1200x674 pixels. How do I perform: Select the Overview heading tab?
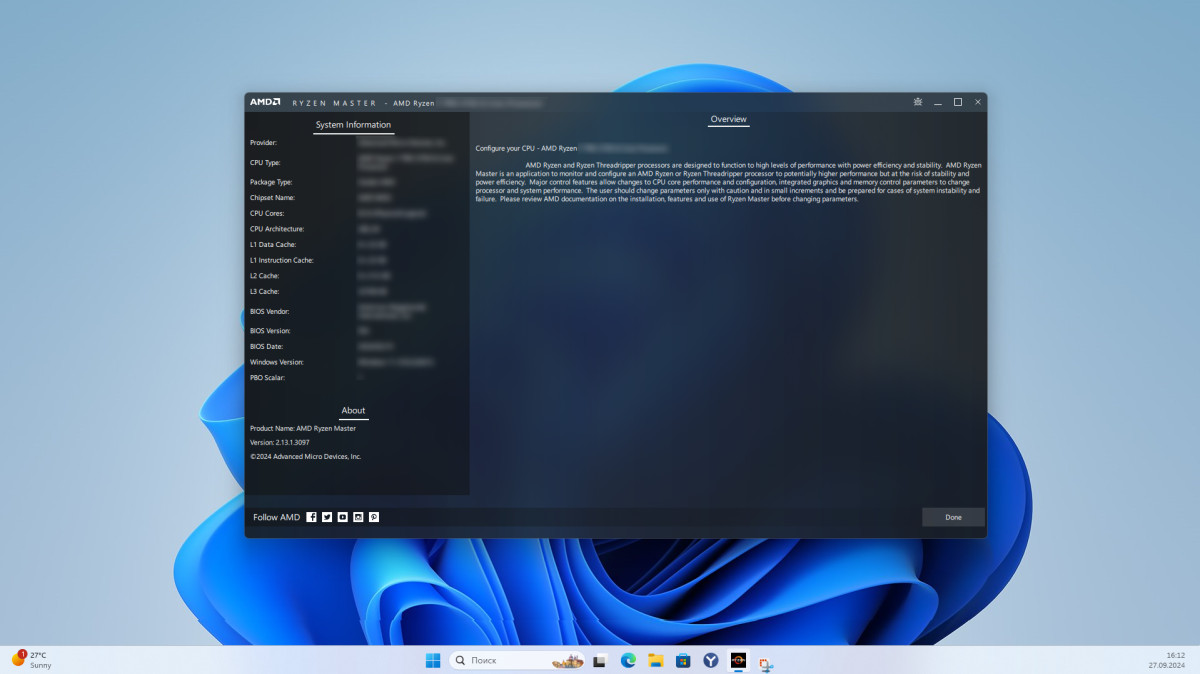click(x=728, y=119)
